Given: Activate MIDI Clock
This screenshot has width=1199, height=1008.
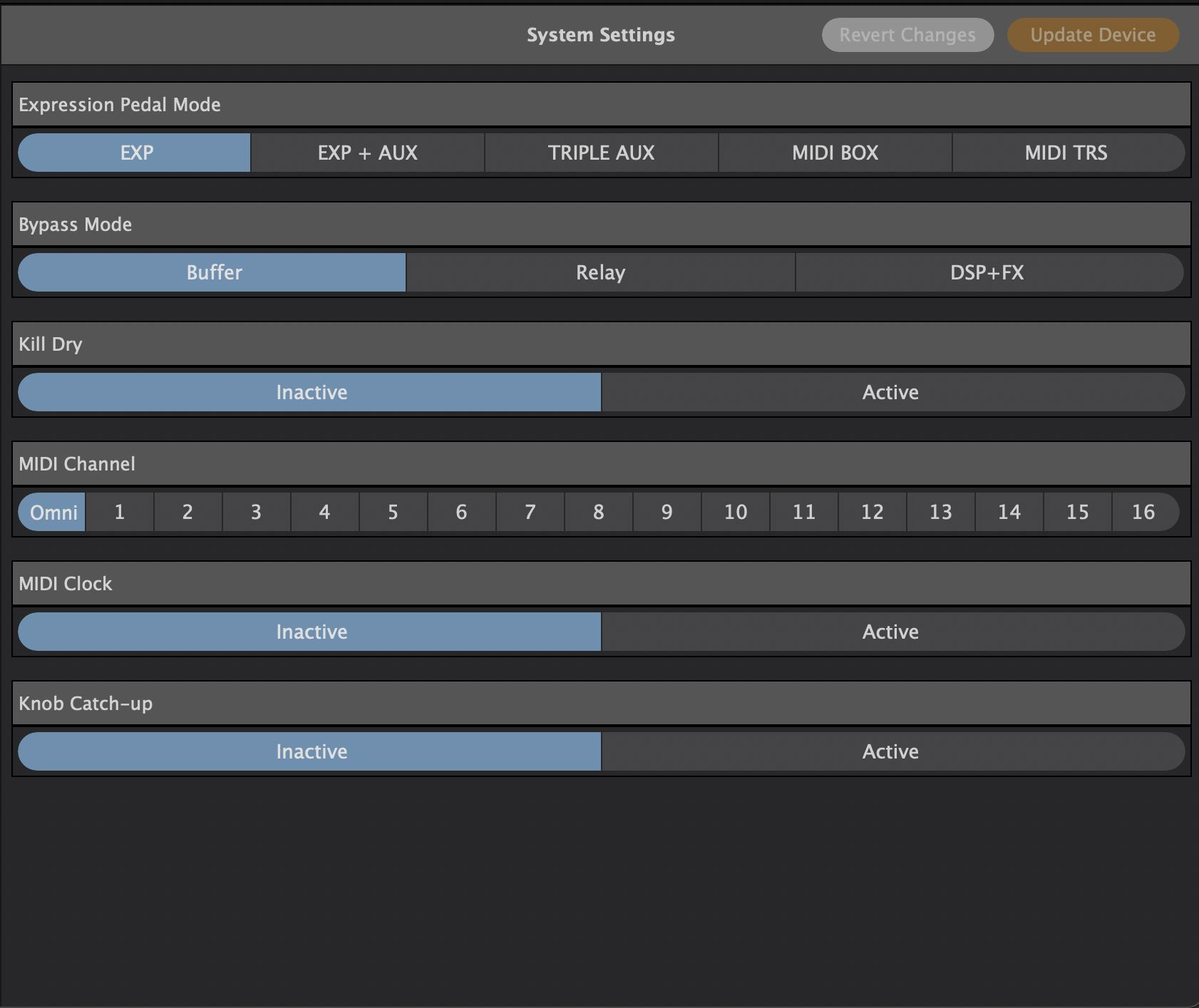Looking at the screenshot, I should click(890, 632).
